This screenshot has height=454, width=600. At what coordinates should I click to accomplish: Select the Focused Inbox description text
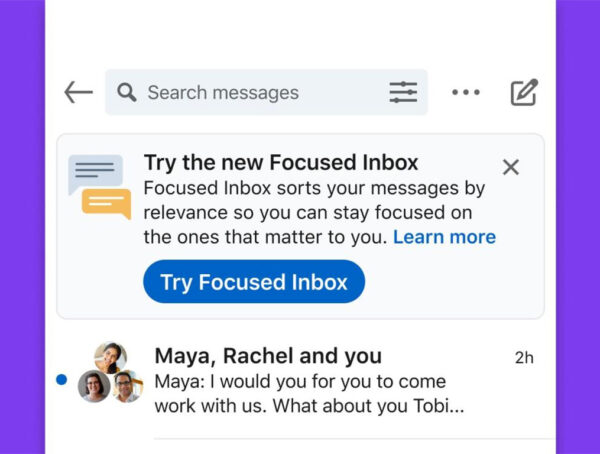point(315,212)
